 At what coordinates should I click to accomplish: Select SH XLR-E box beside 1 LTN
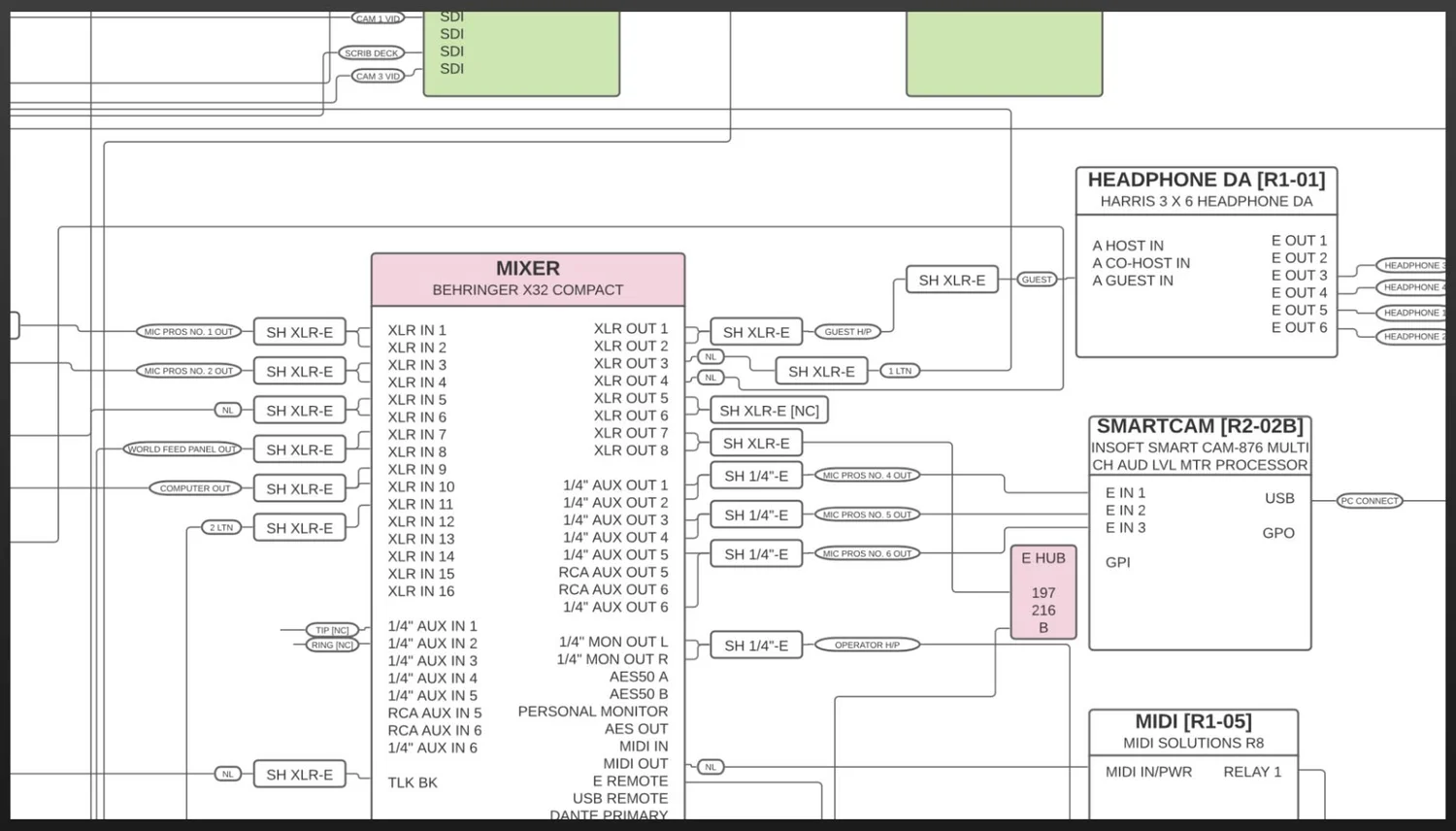821,371
